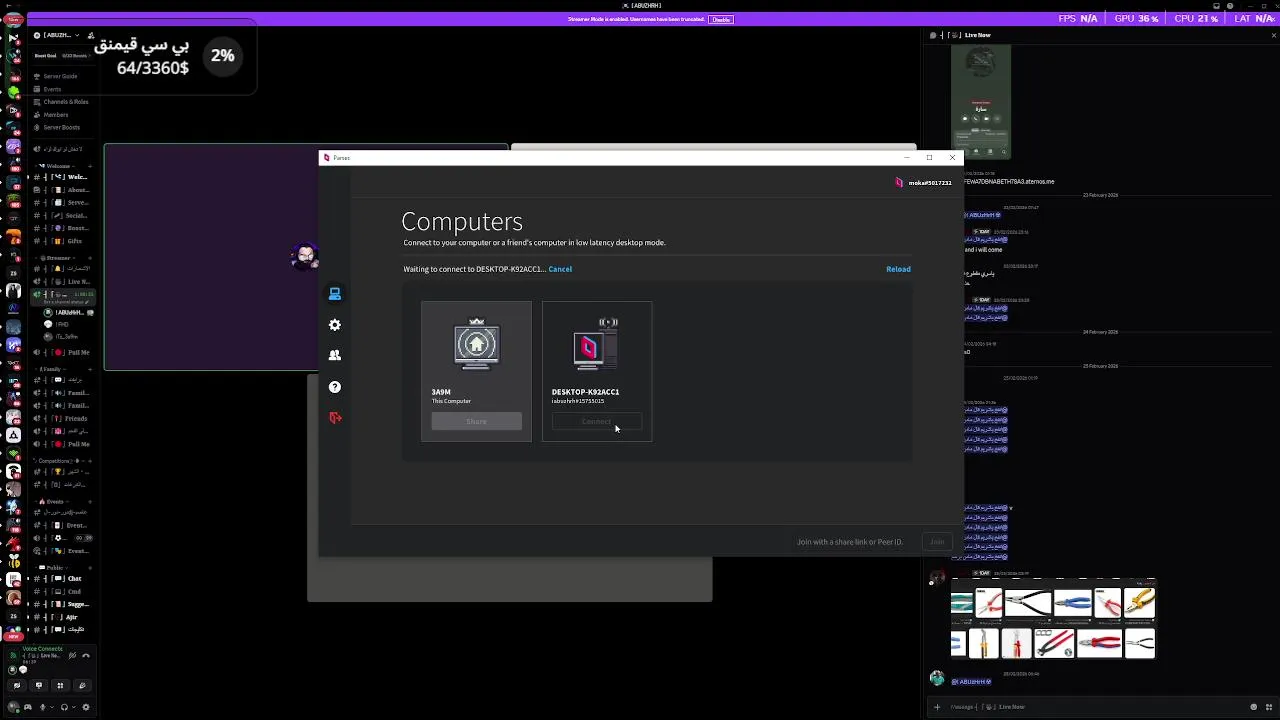The width and height of the screenshot is (1280, 720).
Task: Open the yellow-handled pliers image thumbnail
Action: click(1139, 603)
